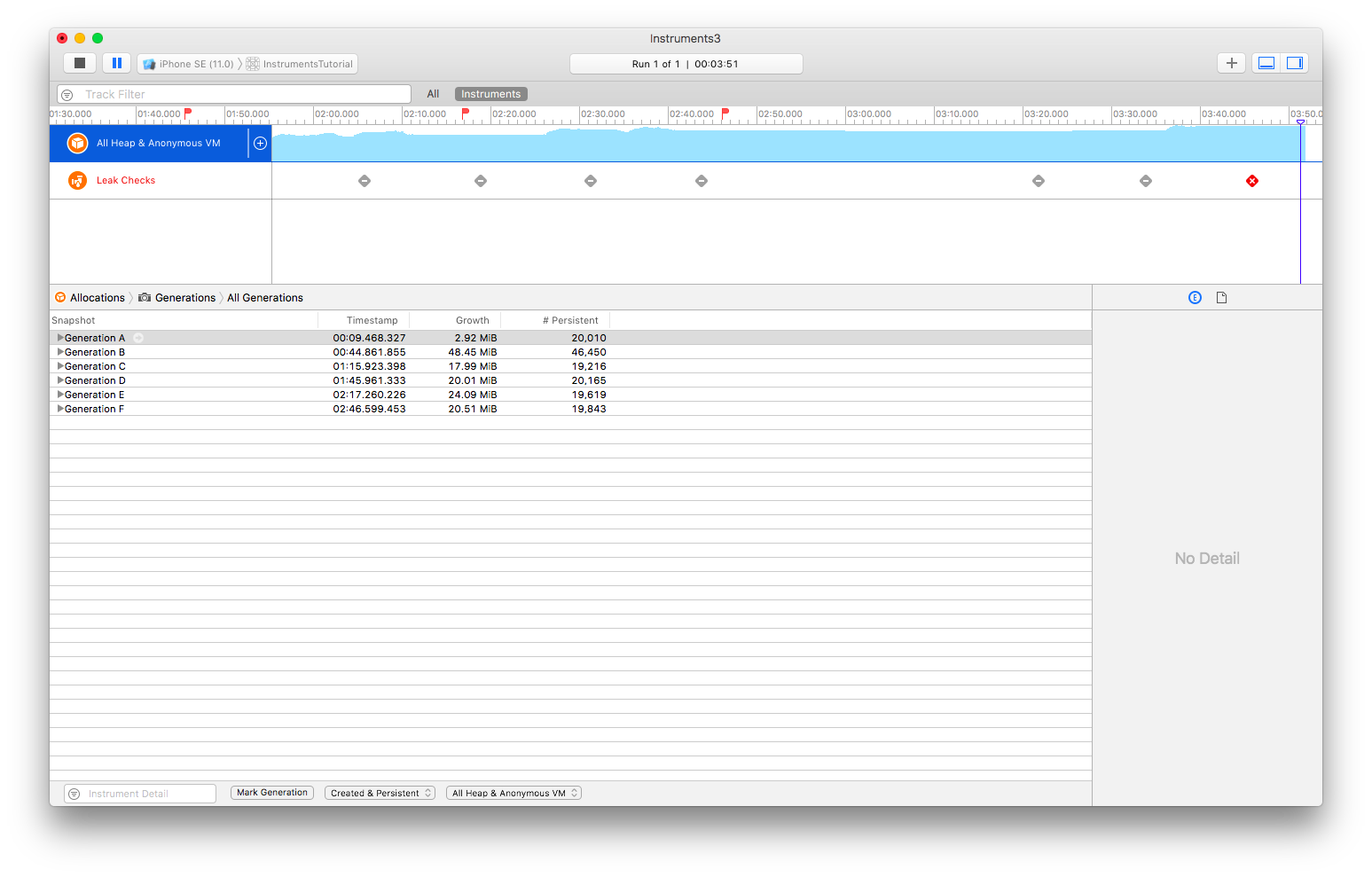The width and height of the screenshot is (1372, 877).
Task: Jump to the red flag near 02:10
Action: tap(466, 114)
